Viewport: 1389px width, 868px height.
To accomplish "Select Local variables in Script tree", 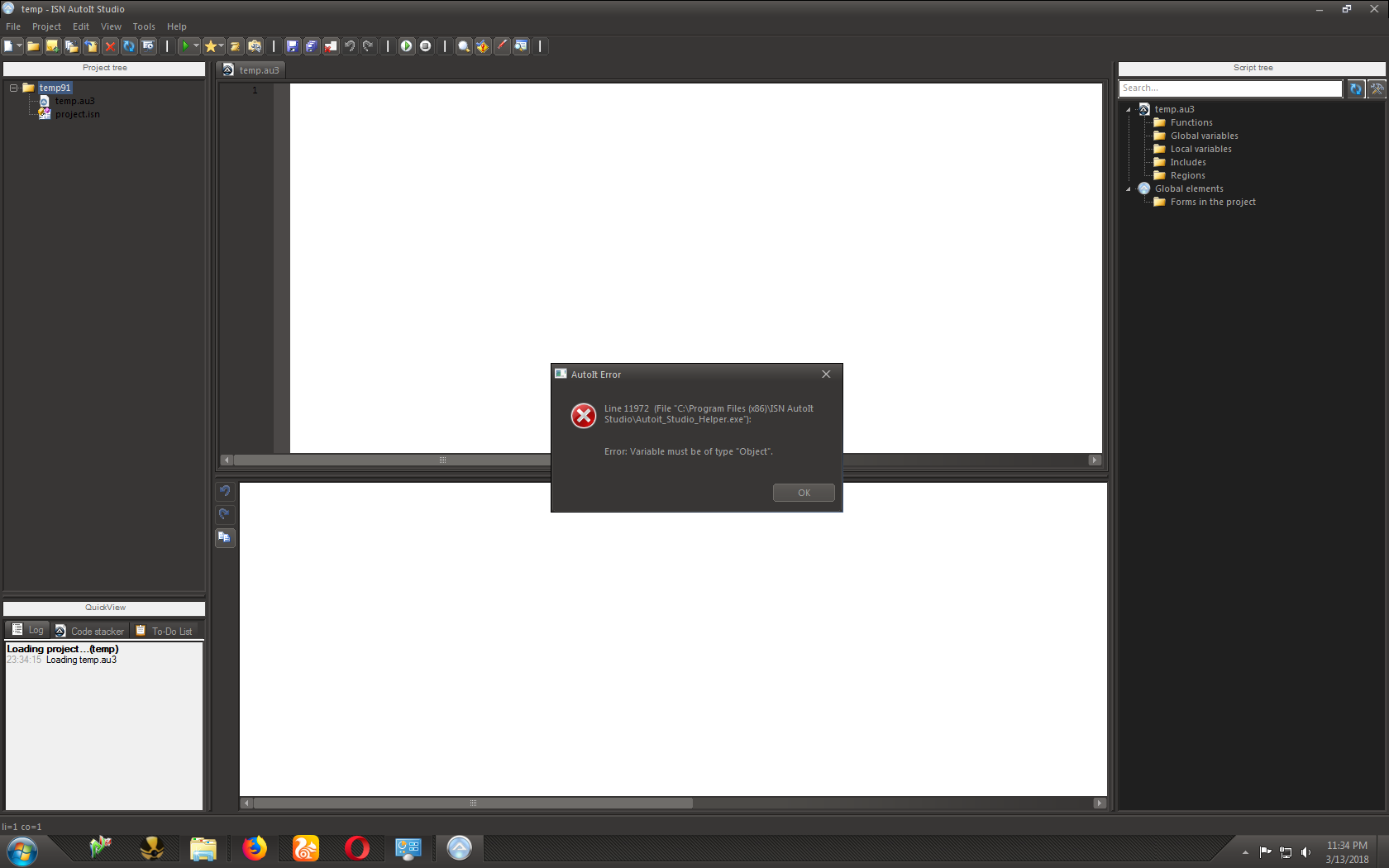I will (1200, 149).
